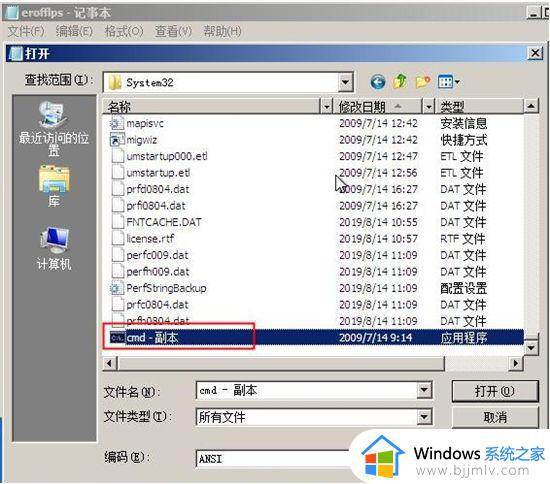This screenshot has width=550, height=484.
Task: Select the file name prfi0804.dat
Action: [156, 206]
